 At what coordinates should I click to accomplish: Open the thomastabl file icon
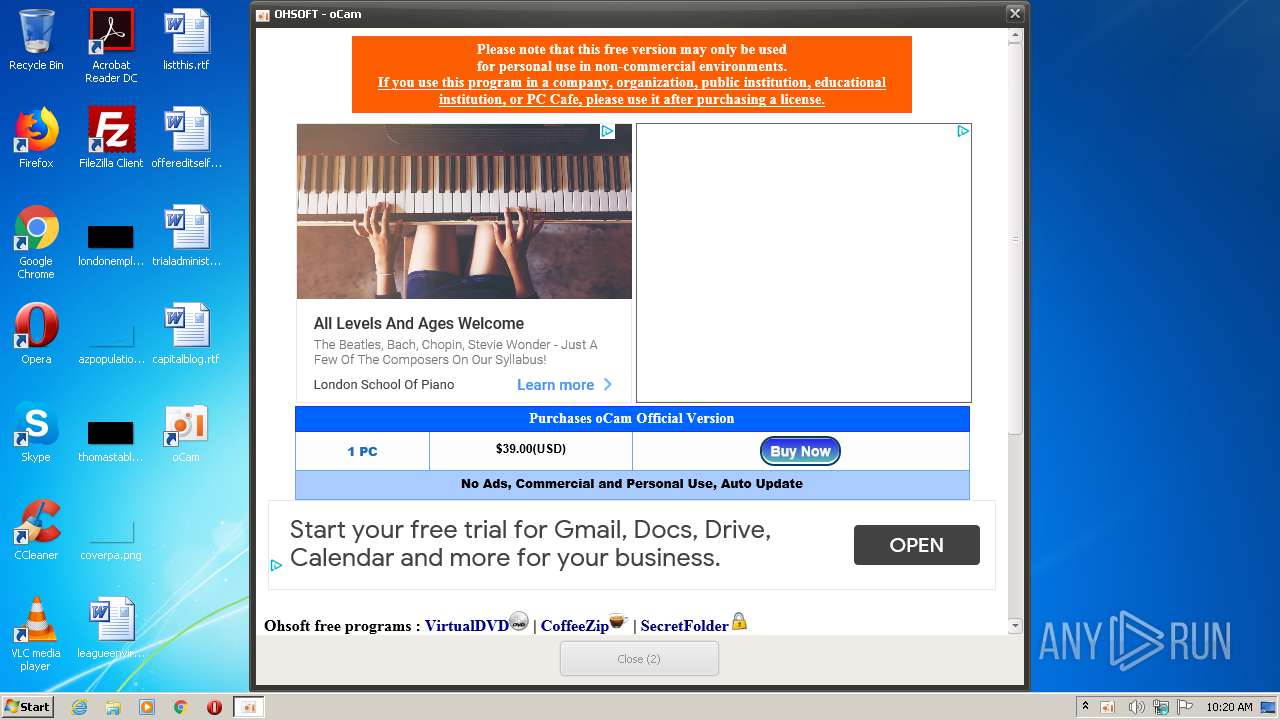111,442
